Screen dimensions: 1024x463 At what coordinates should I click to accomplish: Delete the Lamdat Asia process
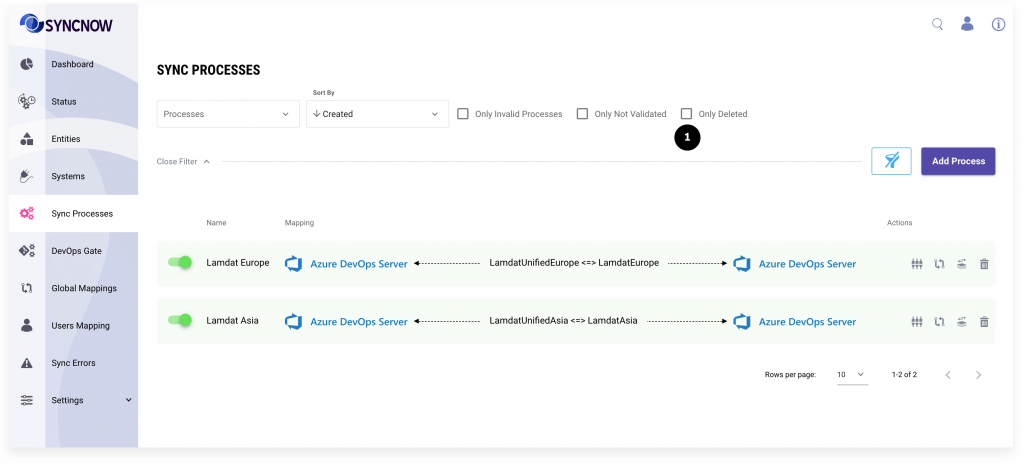(x=984, y=321)
